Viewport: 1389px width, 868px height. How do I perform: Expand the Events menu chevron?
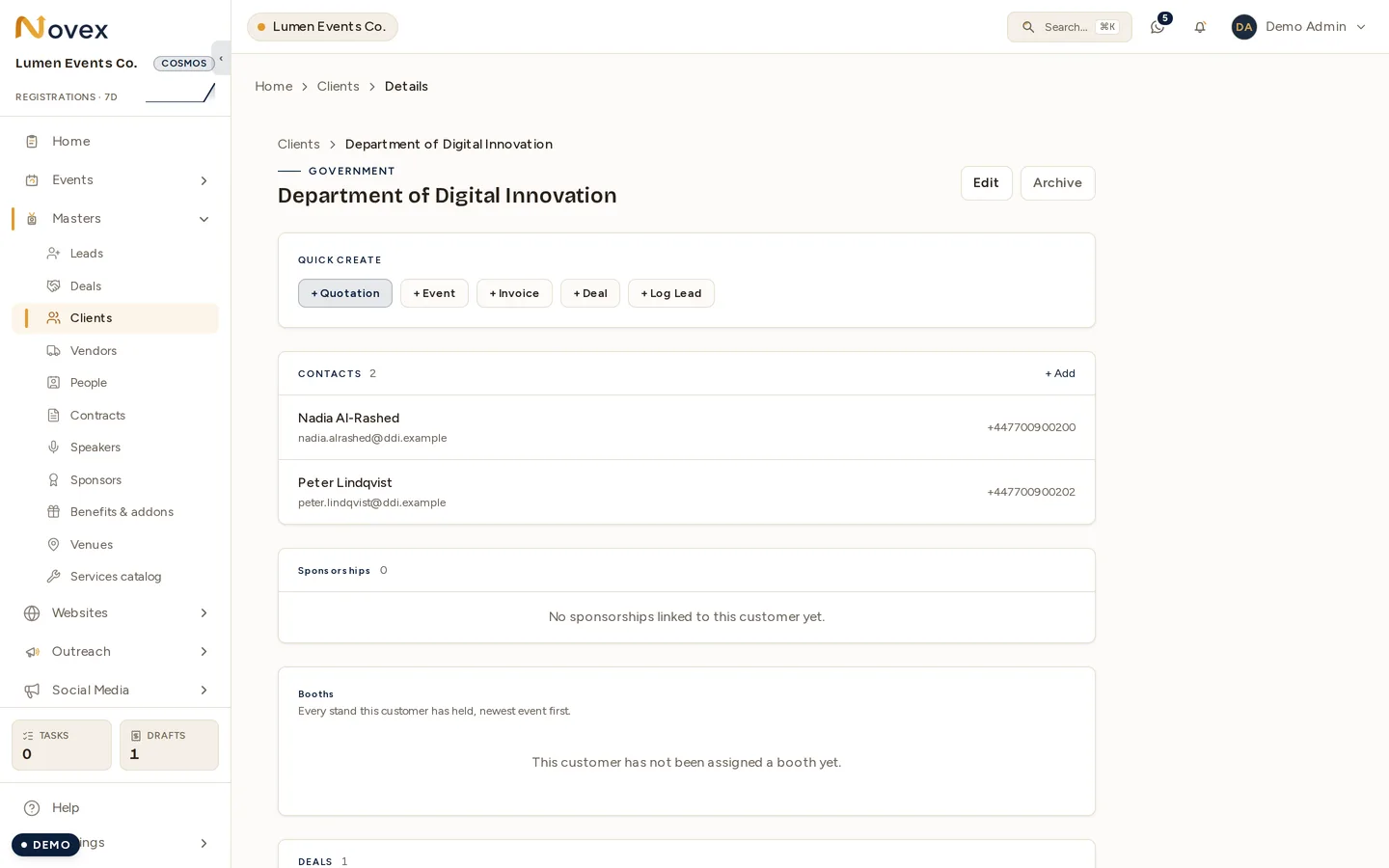204,180
